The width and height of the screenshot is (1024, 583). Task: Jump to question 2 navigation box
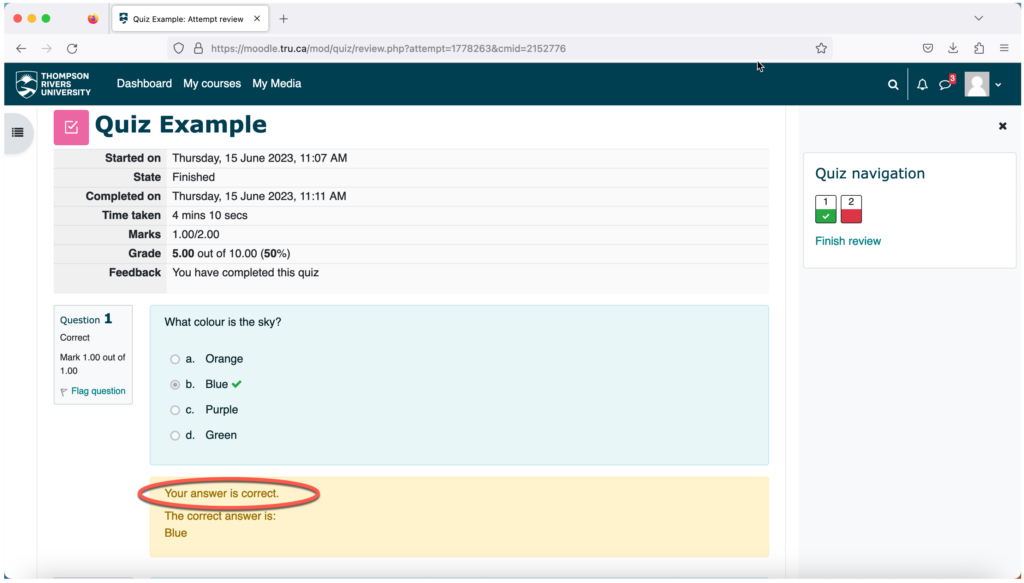[x=851, y=209]
